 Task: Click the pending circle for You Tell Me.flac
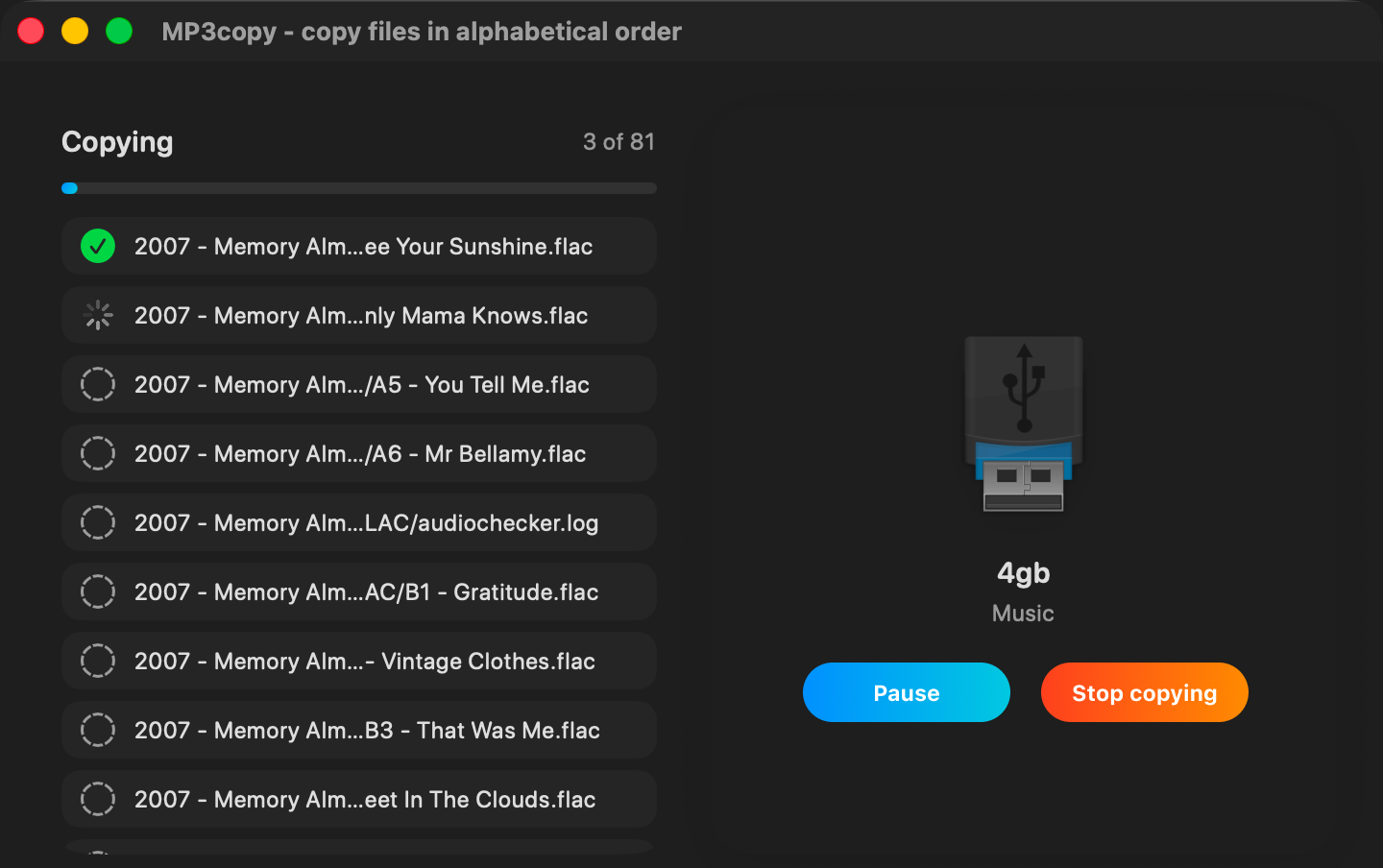coord(98,384)
